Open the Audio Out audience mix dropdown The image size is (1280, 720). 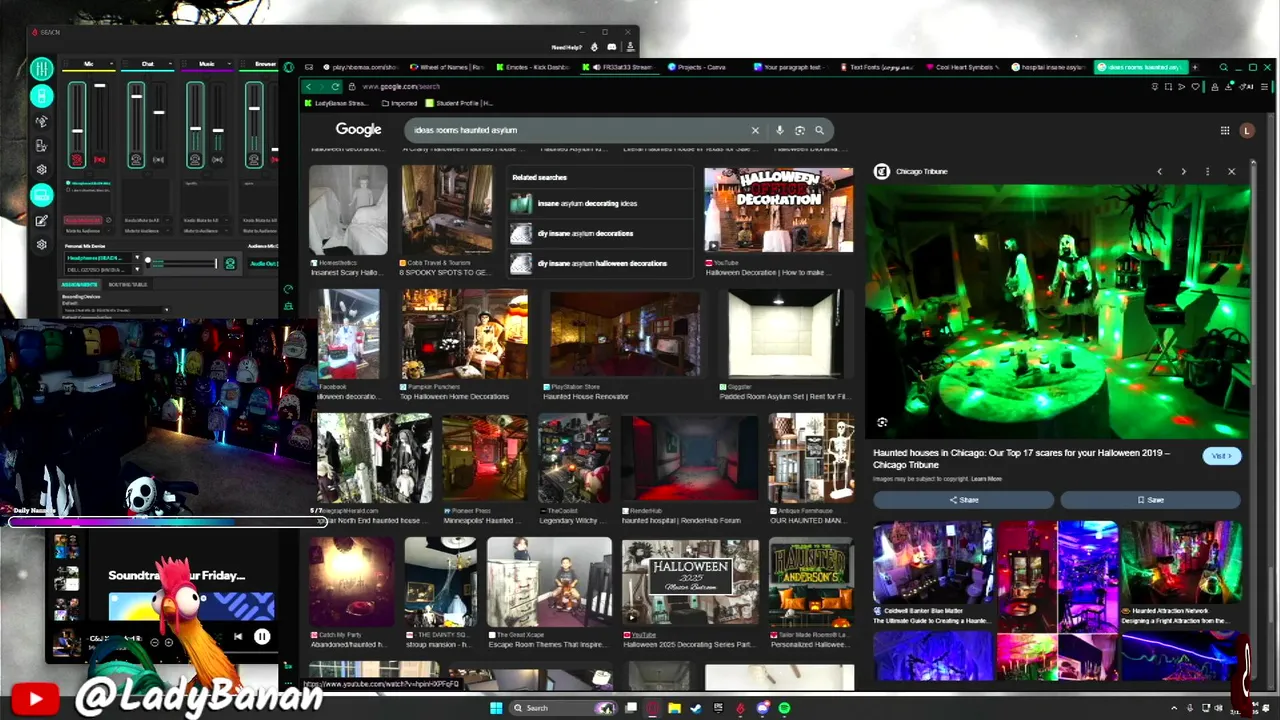(263, 263)
